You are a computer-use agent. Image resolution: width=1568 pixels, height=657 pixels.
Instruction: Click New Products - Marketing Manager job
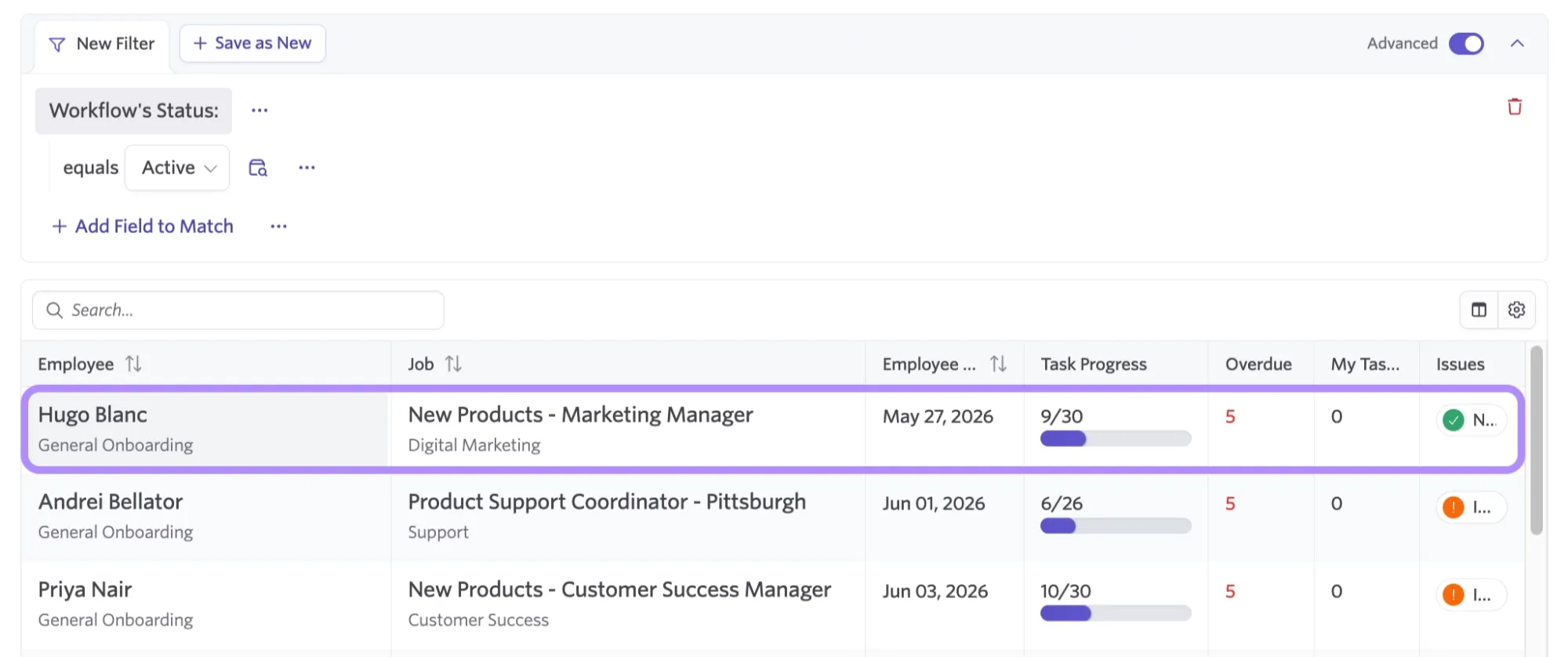(x=580, y=415)
